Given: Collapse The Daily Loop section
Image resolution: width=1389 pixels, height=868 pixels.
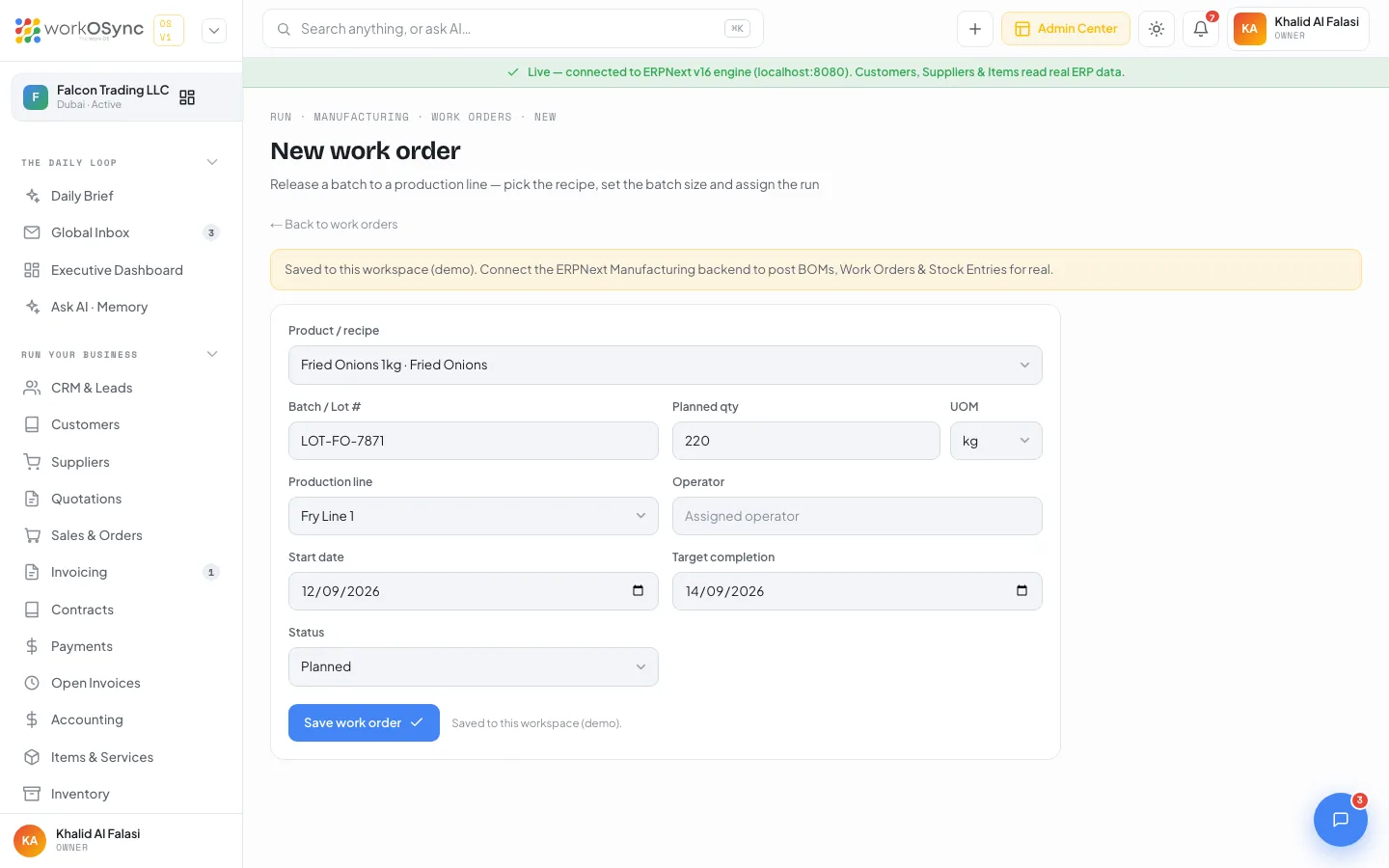Looking at the screenshot, I should [x=212, y=162].
